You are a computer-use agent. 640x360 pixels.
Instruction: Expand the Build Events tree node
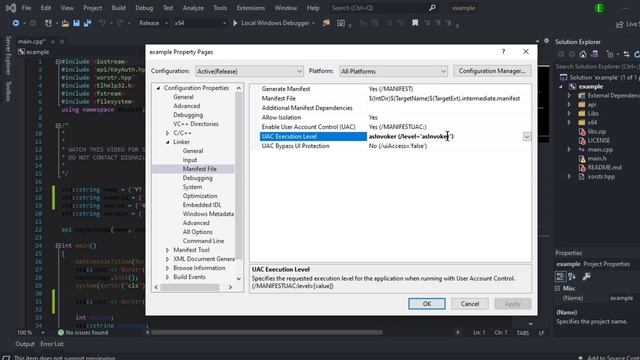click(x=167, y=277)
